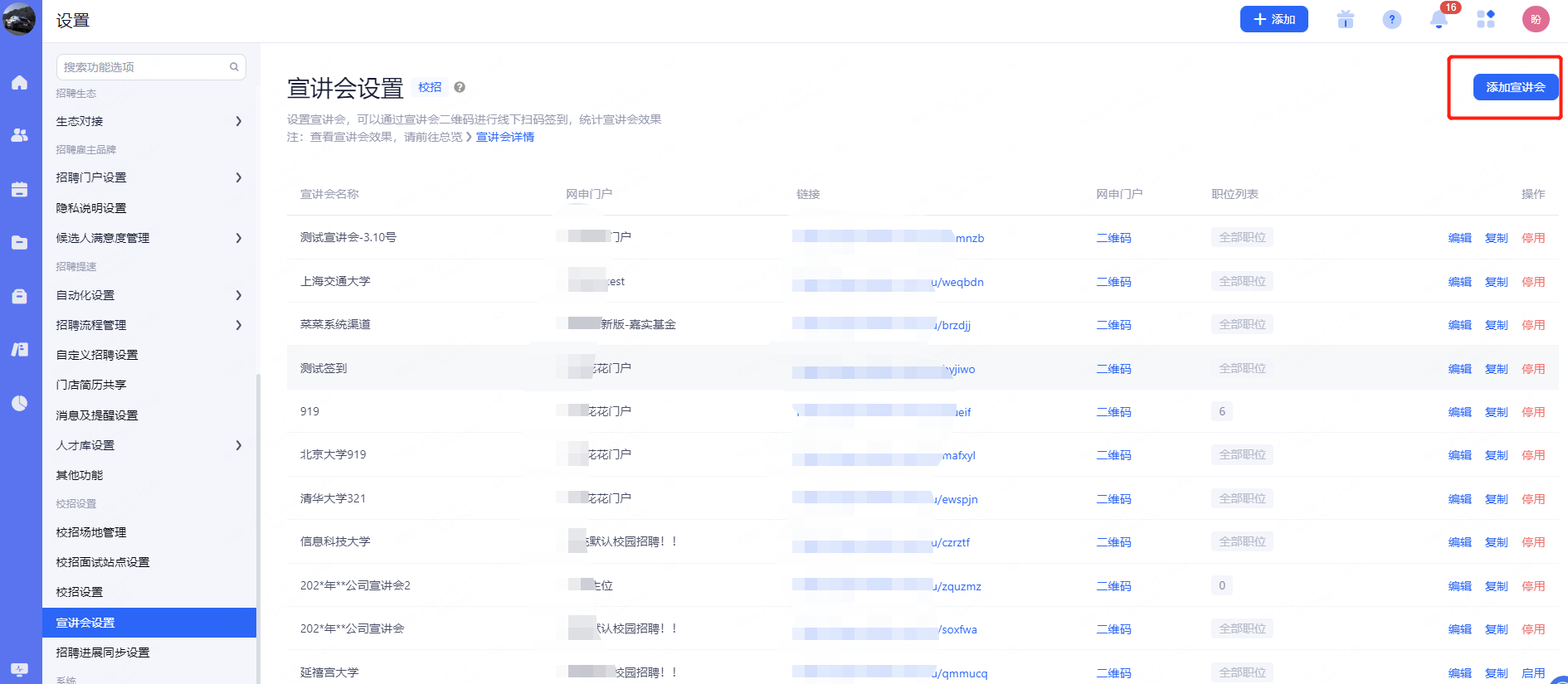Expand the 招聘门户设置 submenu
The width and height of the screenshot is (1568, 684).
[149, 177]
